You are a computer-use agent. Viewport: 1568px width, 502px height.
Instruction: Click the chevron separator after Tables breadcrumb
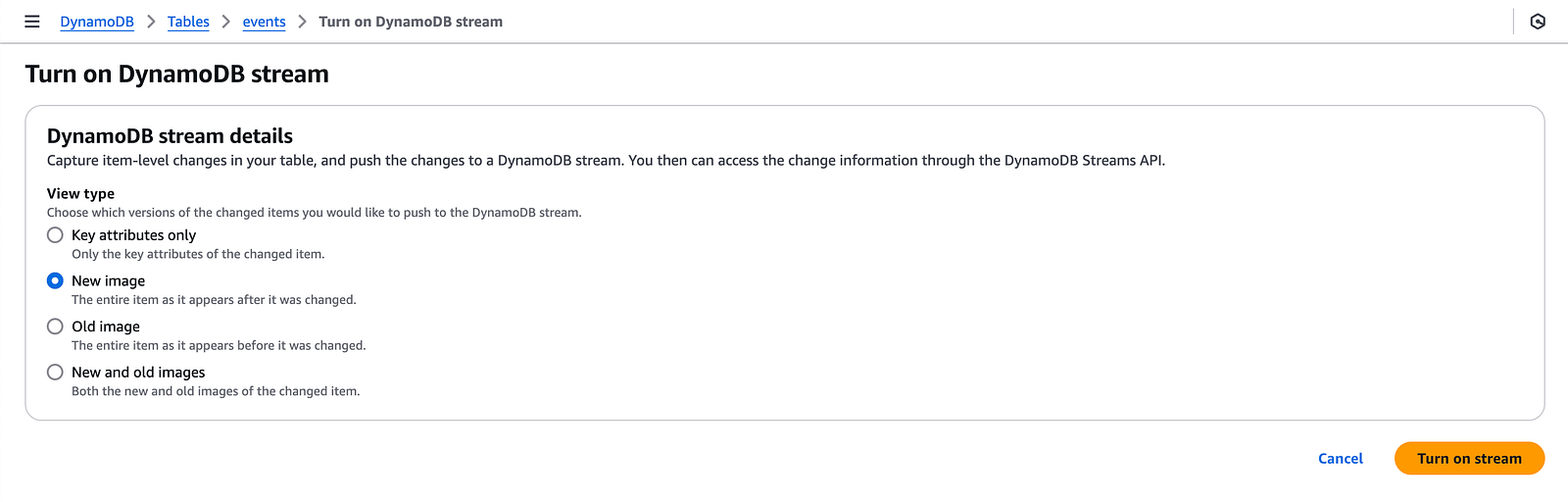coord(226,22)
